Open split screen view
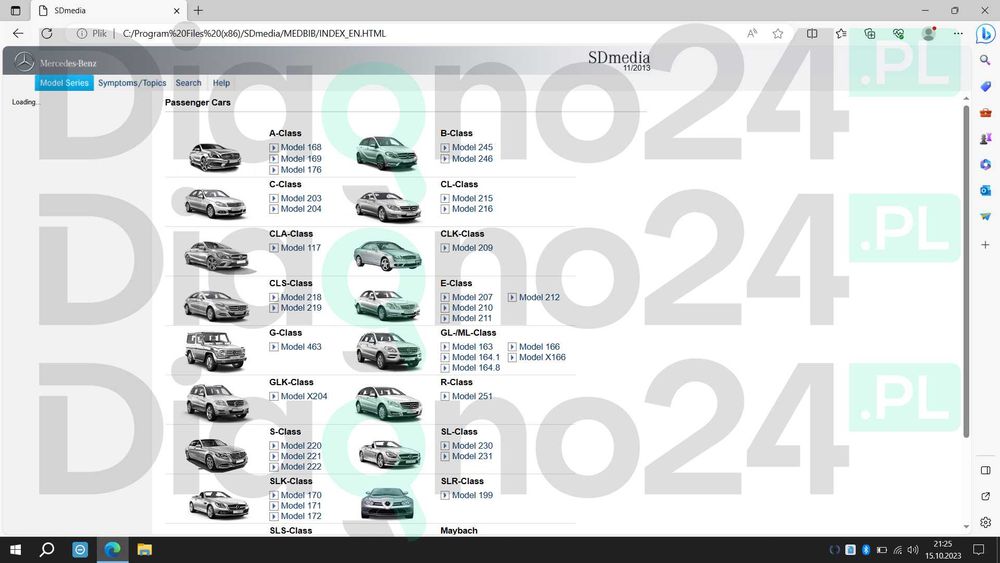Screen dimensions: 1000x563 click(x=812, y=34)
